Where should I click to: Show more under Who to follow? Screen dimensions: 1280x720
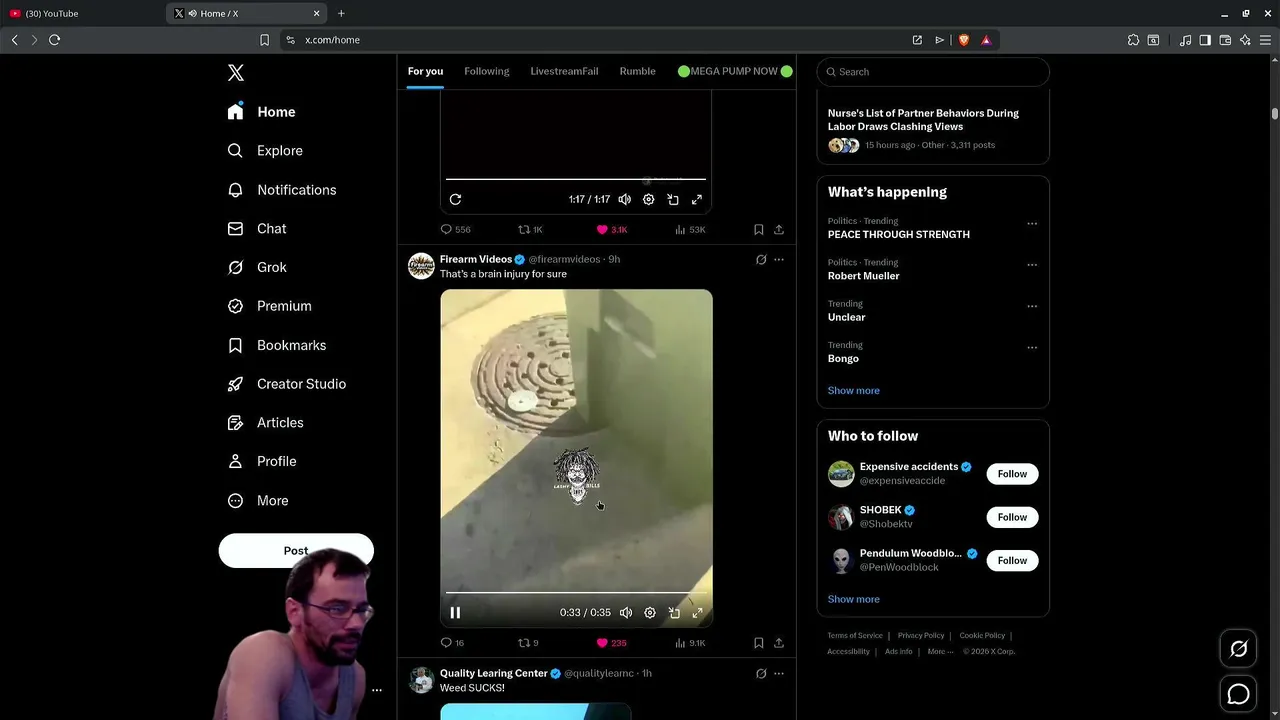click(854, 599)
